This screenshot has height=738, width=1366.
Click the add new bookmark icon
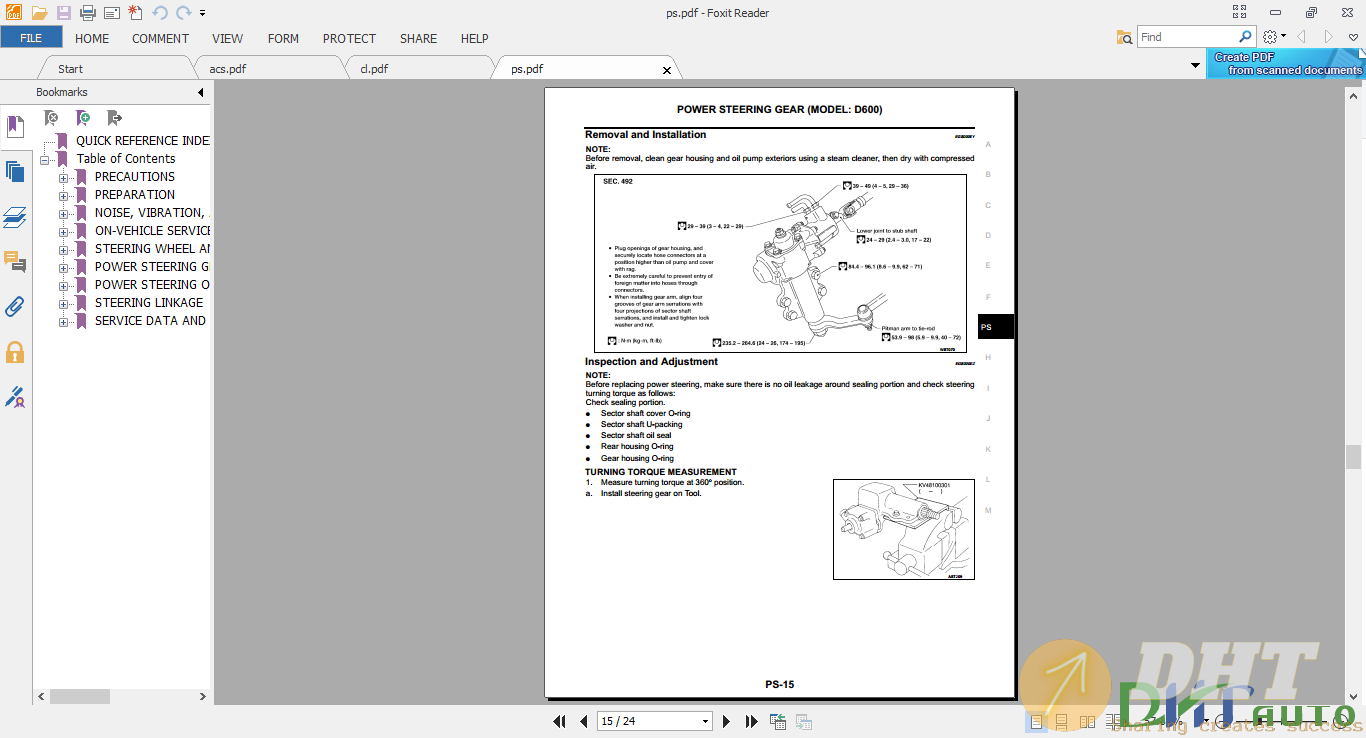click(x=84, y=118)
